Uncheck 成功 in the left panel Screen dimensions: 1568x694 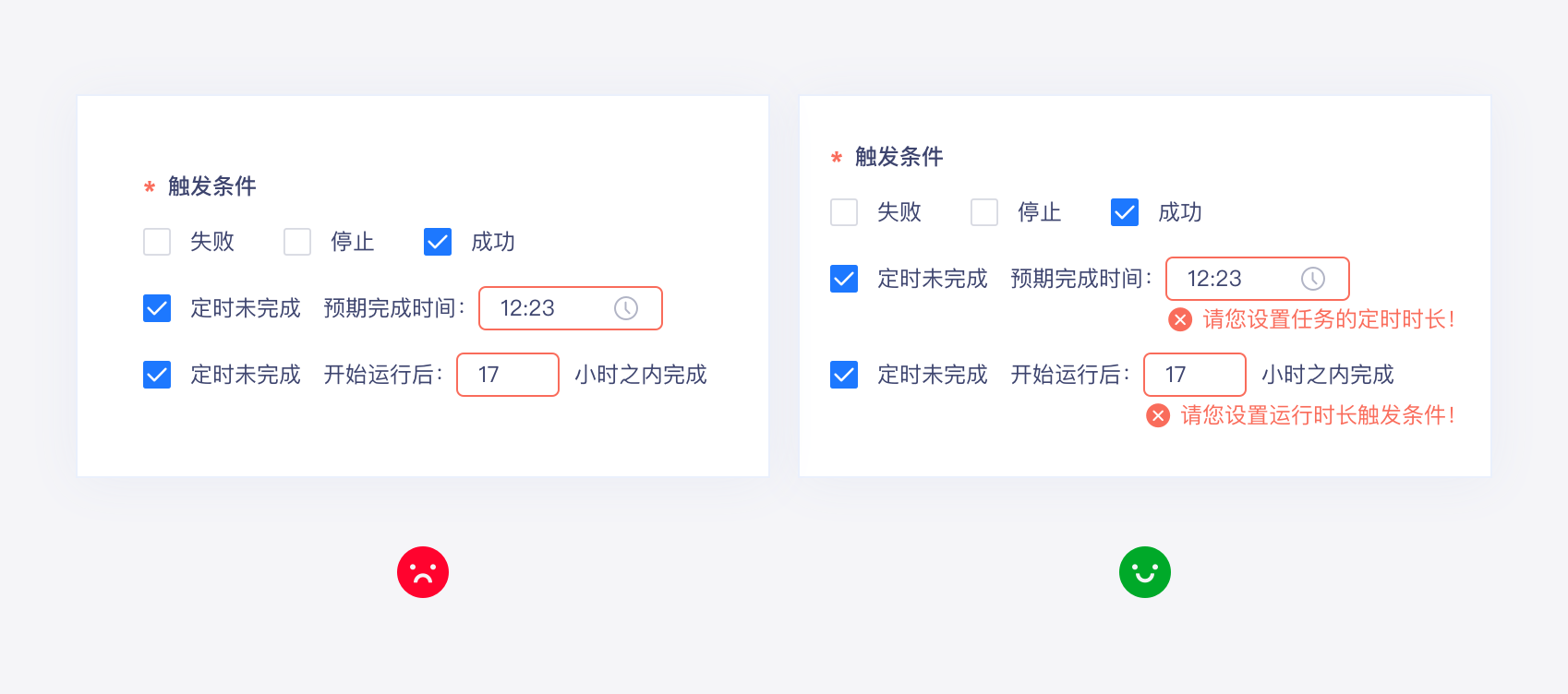[x=438, y=242]
